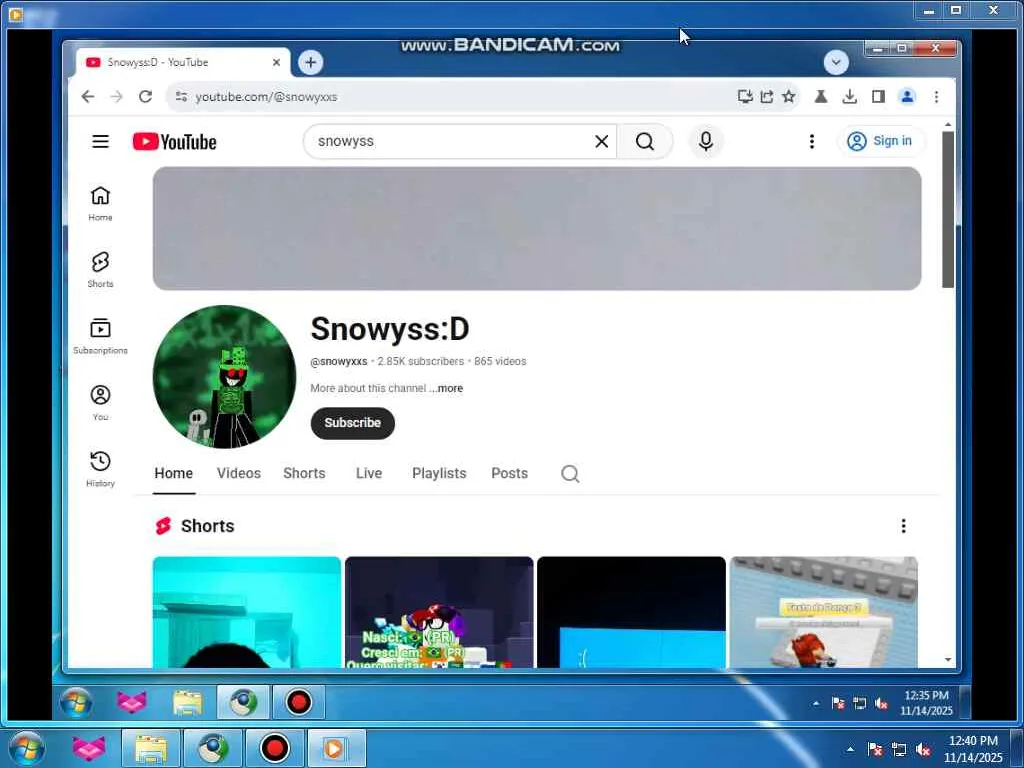Clear the search box with the X

tap(601, 141)
